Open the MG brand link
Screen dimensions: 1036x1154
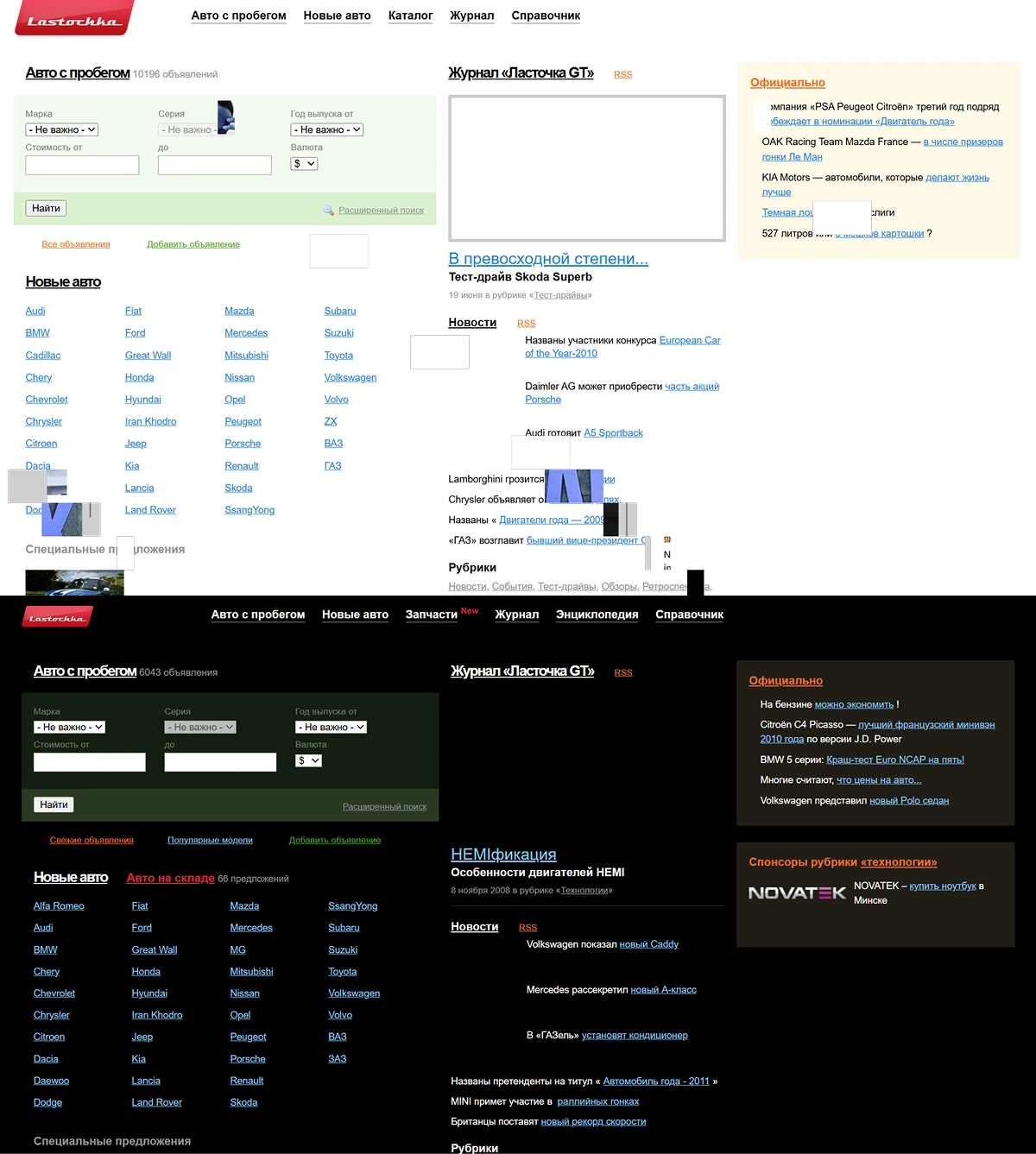238,949
